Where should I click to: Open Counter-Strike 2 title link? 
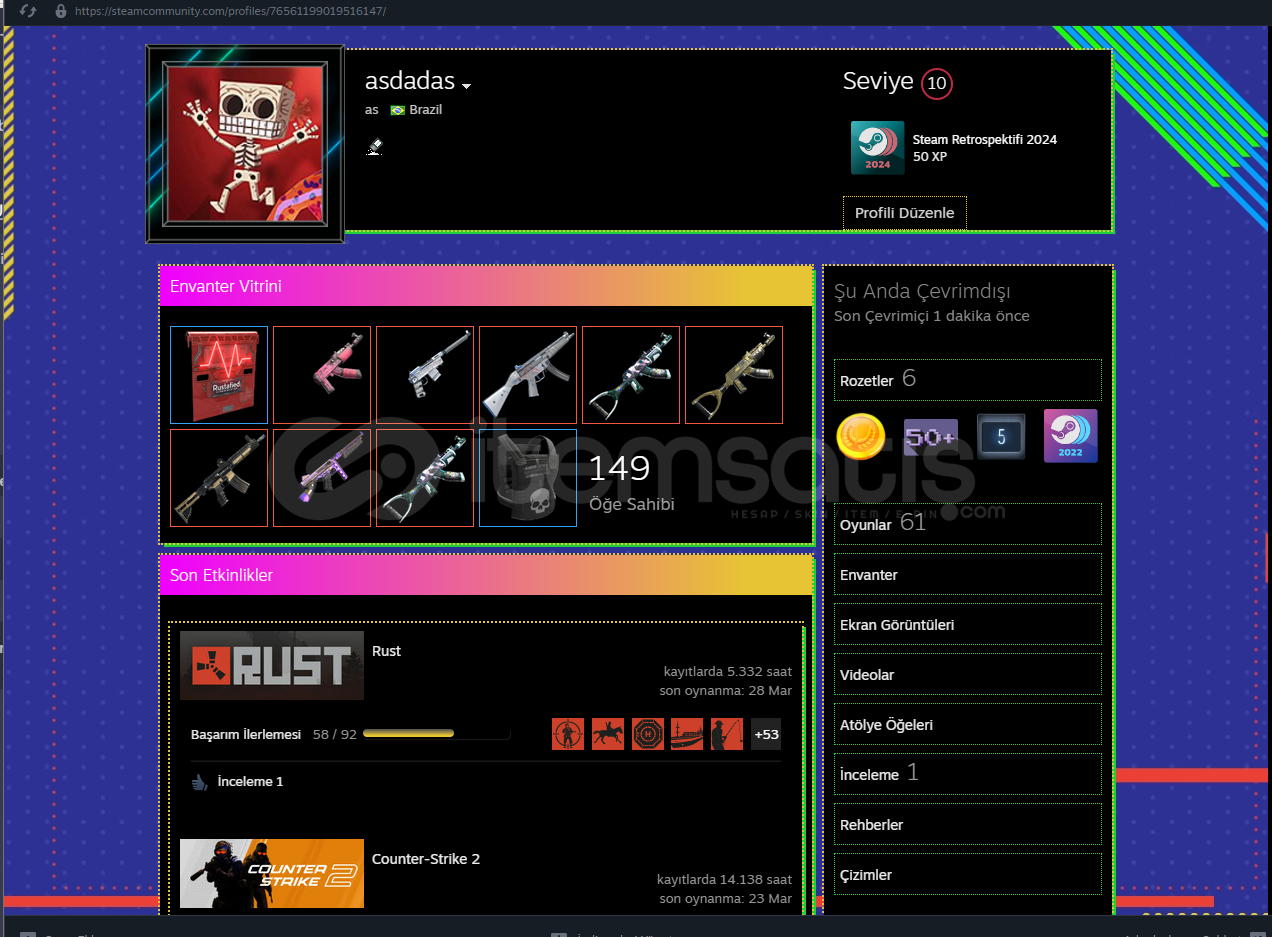point(426,859)
